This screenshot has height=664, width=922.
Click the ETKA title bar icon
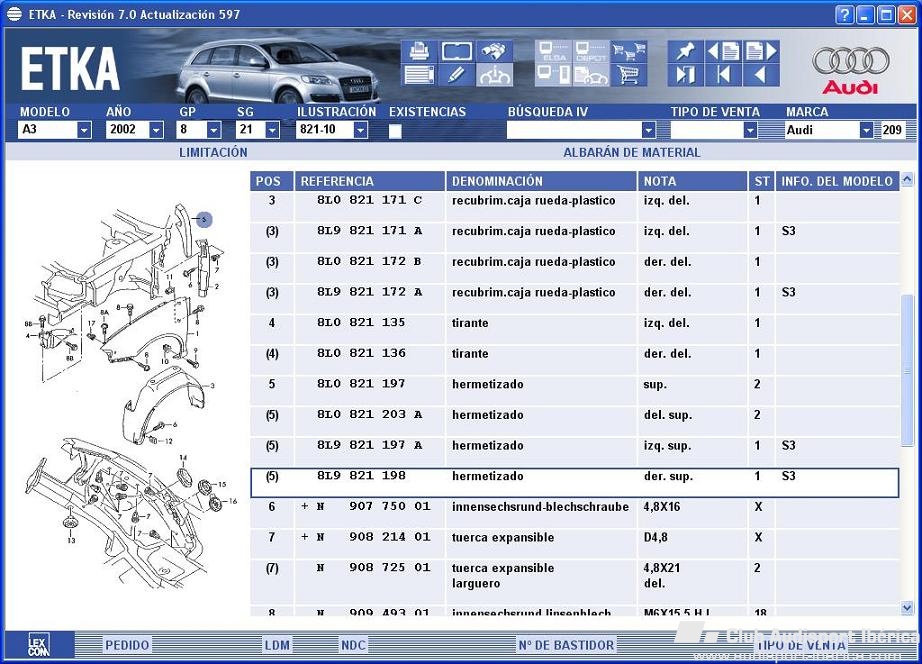pyautogui.click(x=14, y=14)
